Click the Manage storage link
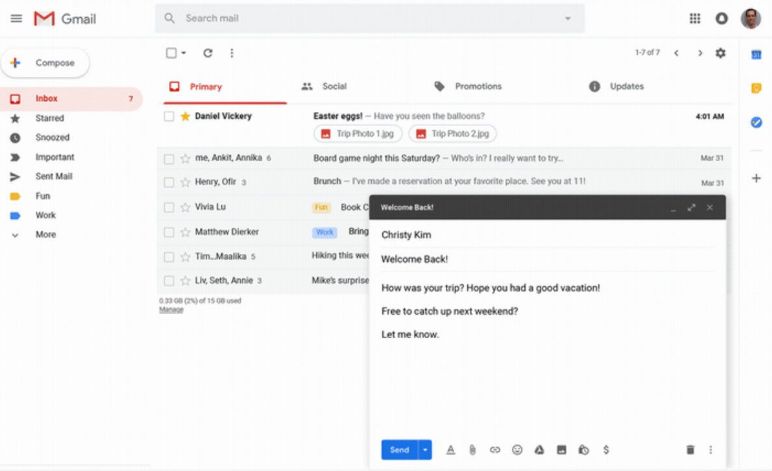Image resolution: width=772 pixels, height=471 pixels. click(x=171, y=310)
